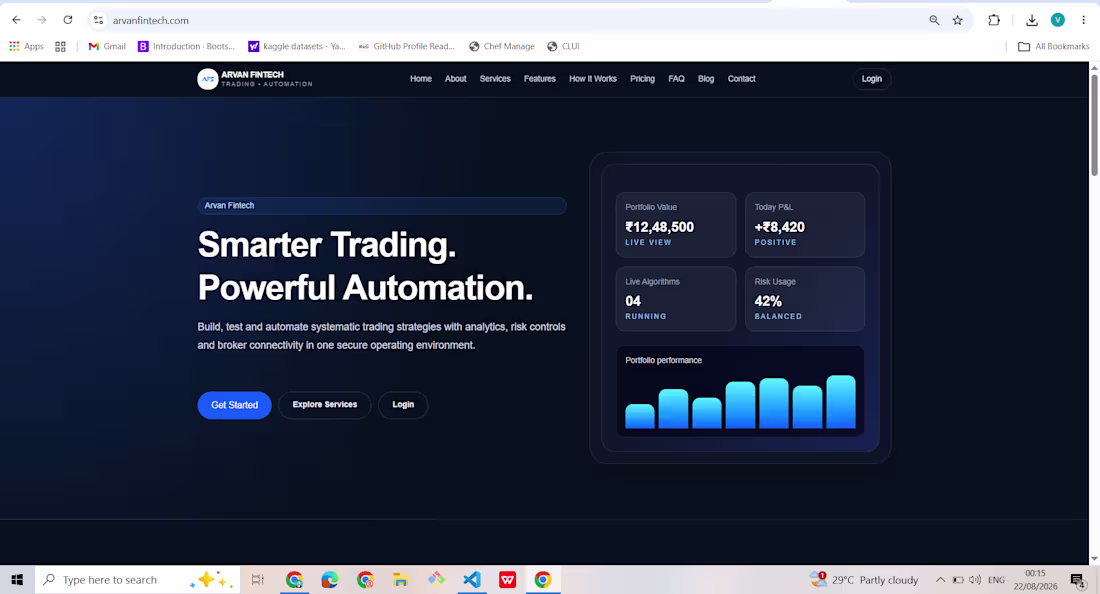Open File Explorer on the taskbar
Viewport: 1100px width, 594px height.
click(x=401, y=580)
